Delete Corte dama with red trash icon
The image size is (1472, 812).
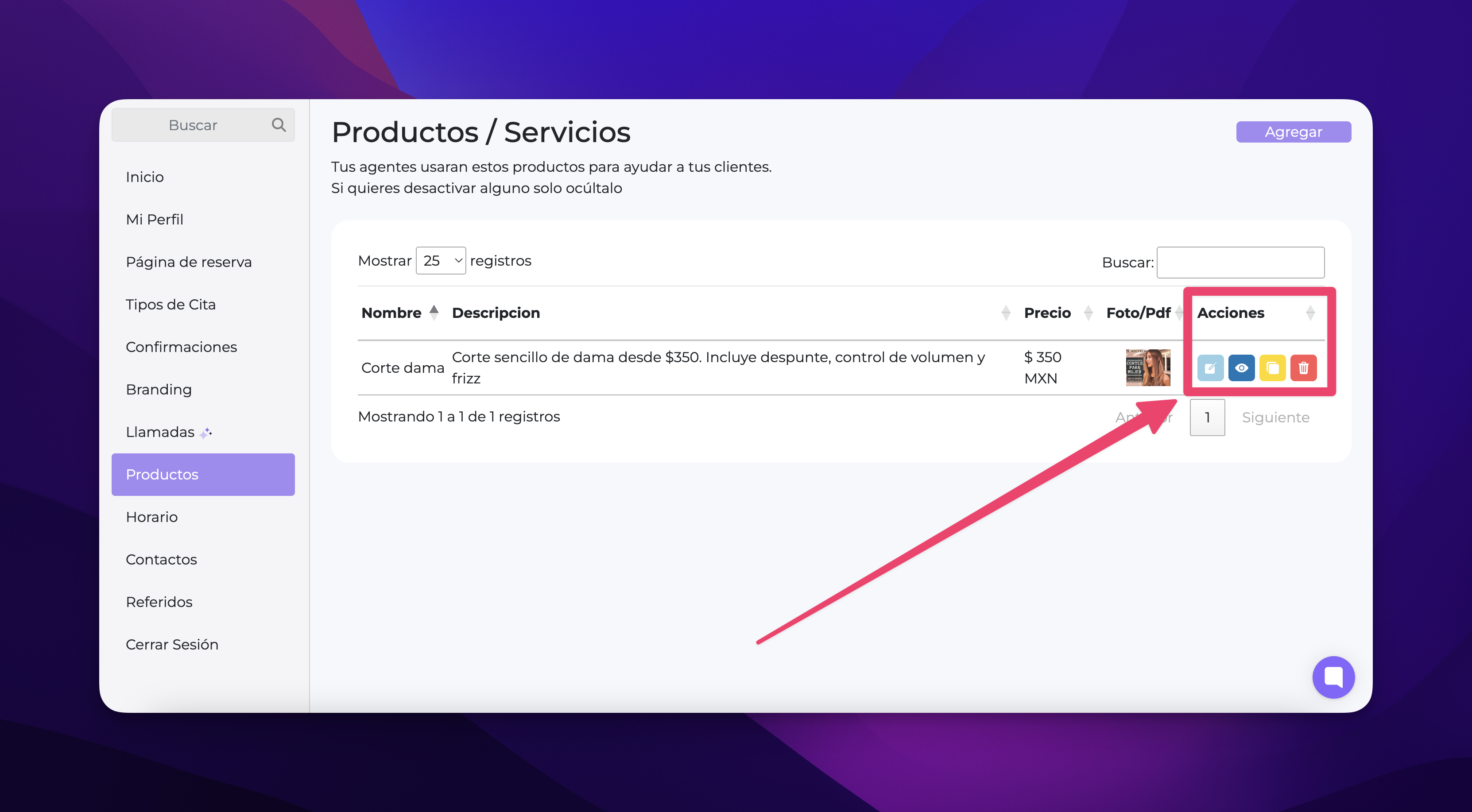1303,368
